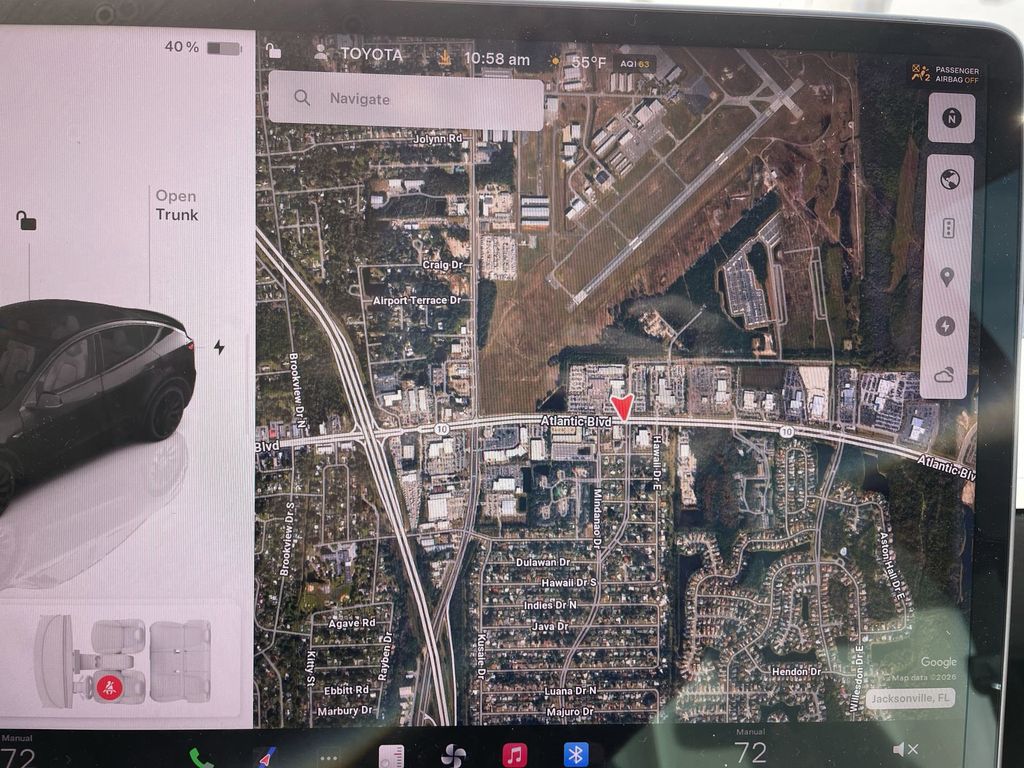The image size is (1024, 768).
Task: Toggle traffic display with the traffic light icon
Action: point(948,228)
